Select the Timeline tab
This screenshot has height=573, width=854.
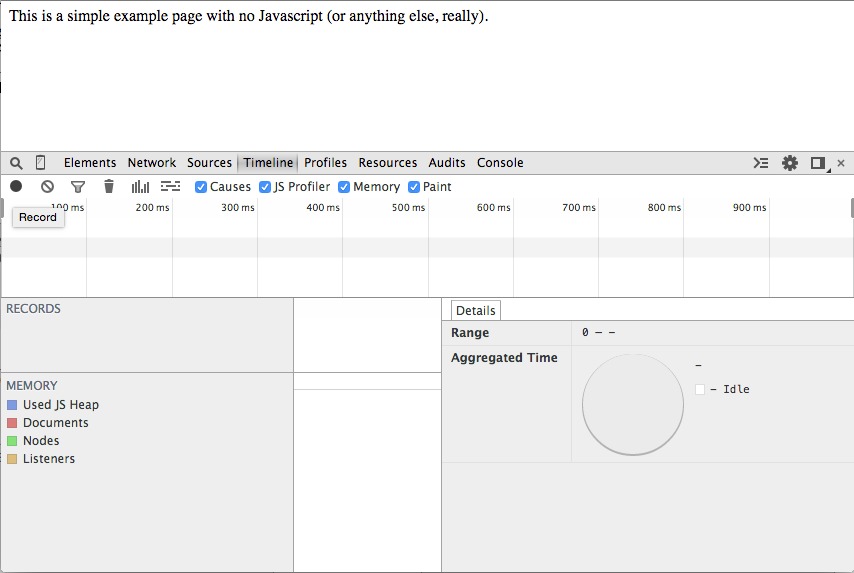pos(268,163)
